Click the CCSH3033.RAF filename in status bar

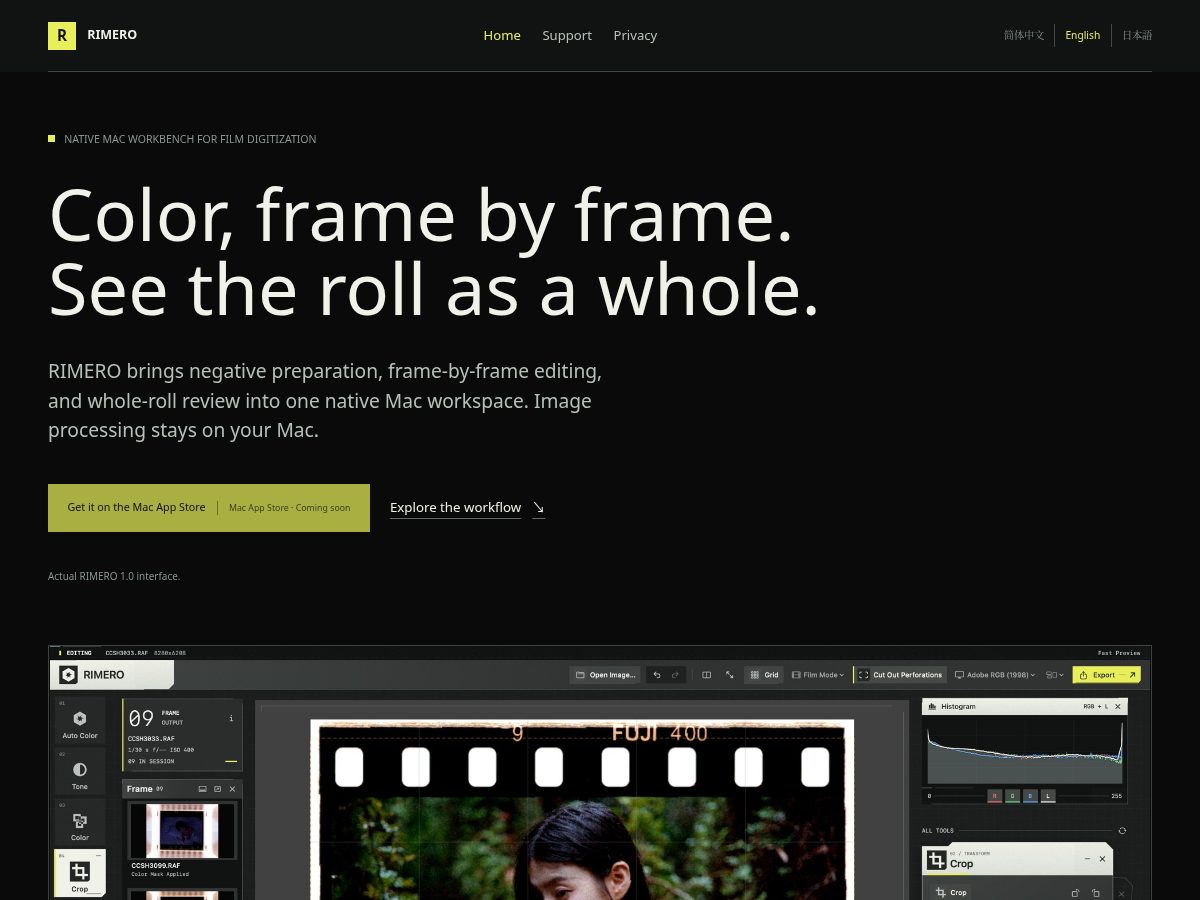pyautogui.click(x=127, y=653)
